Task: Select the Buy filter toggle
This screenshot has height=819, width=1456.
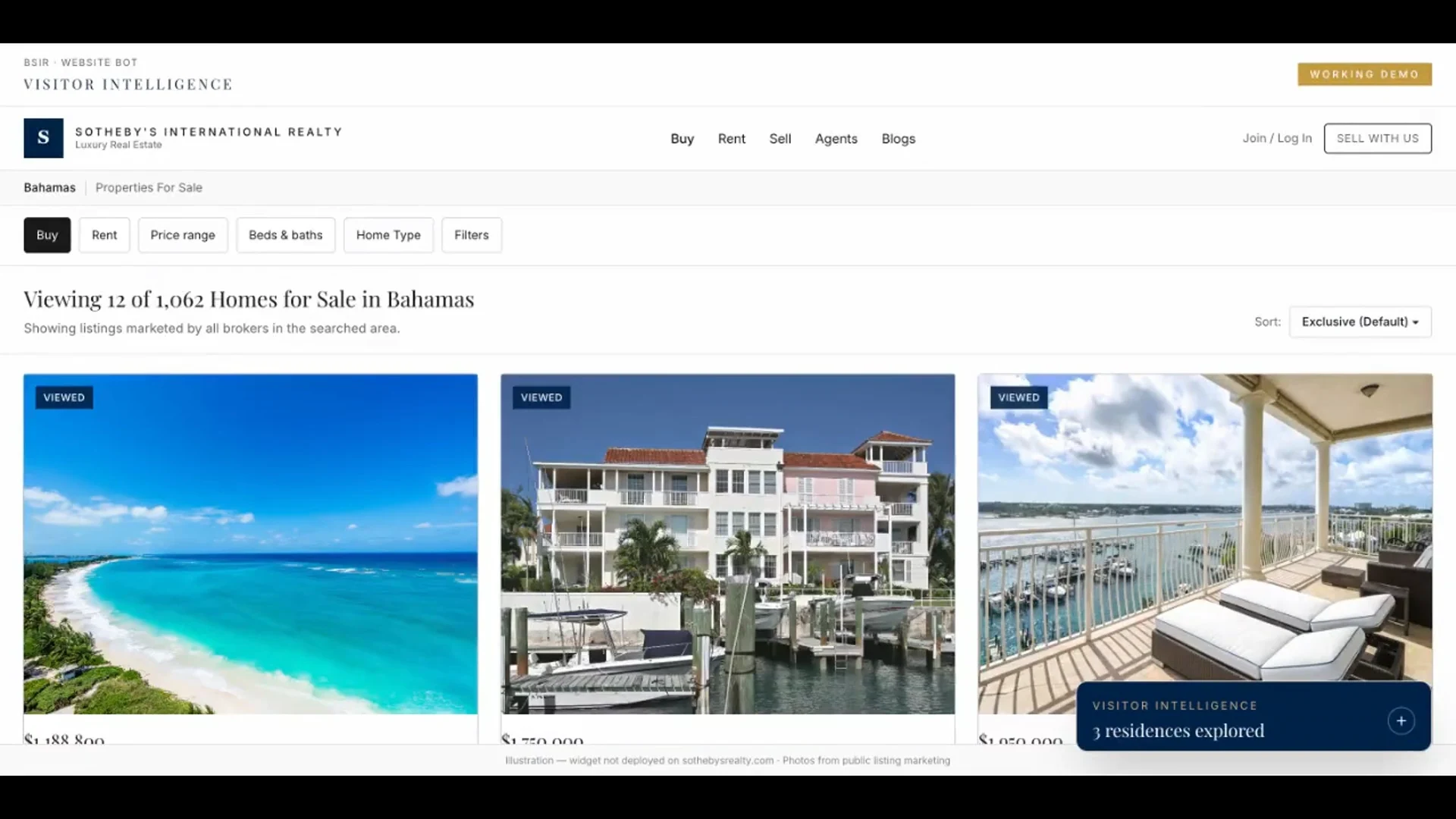Action: pyautogui.click(x=47, y=235)
